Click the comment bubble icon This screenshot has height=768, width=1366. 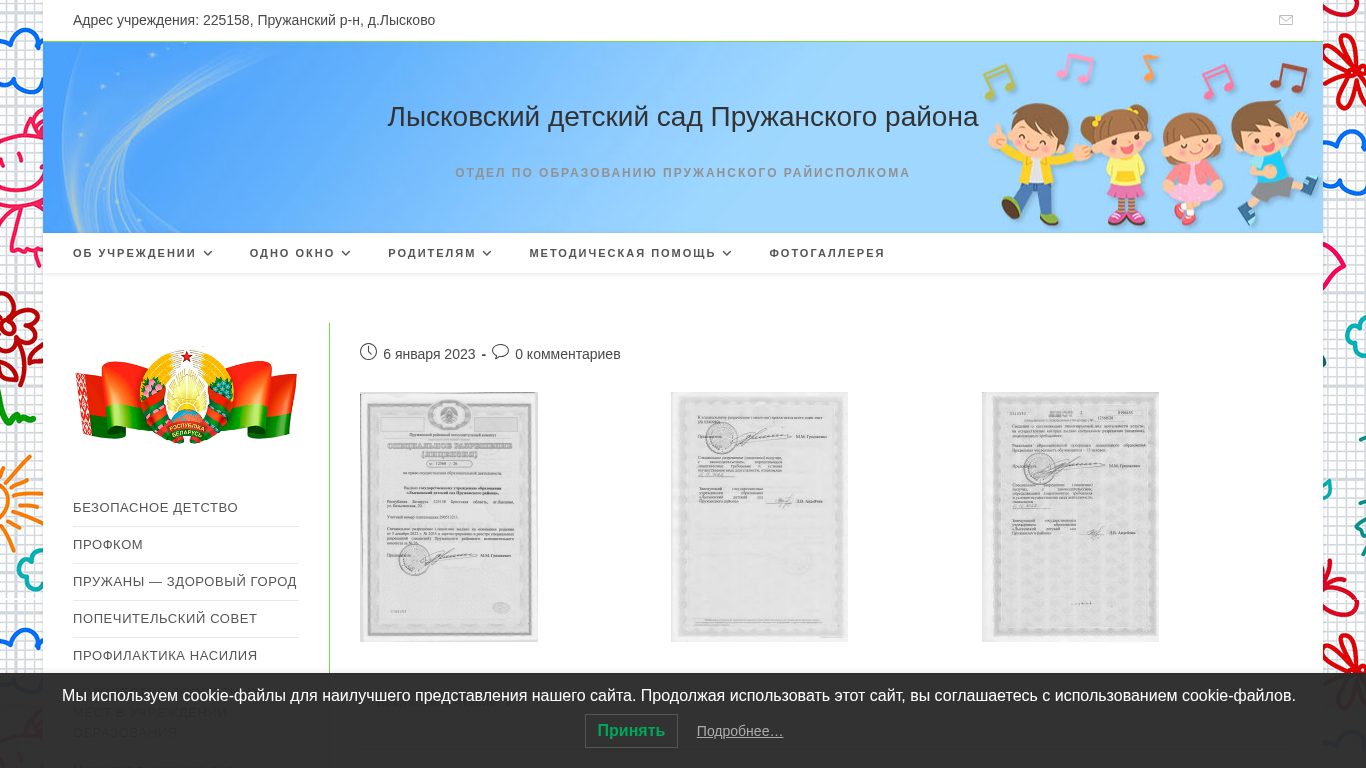(500, 352)
